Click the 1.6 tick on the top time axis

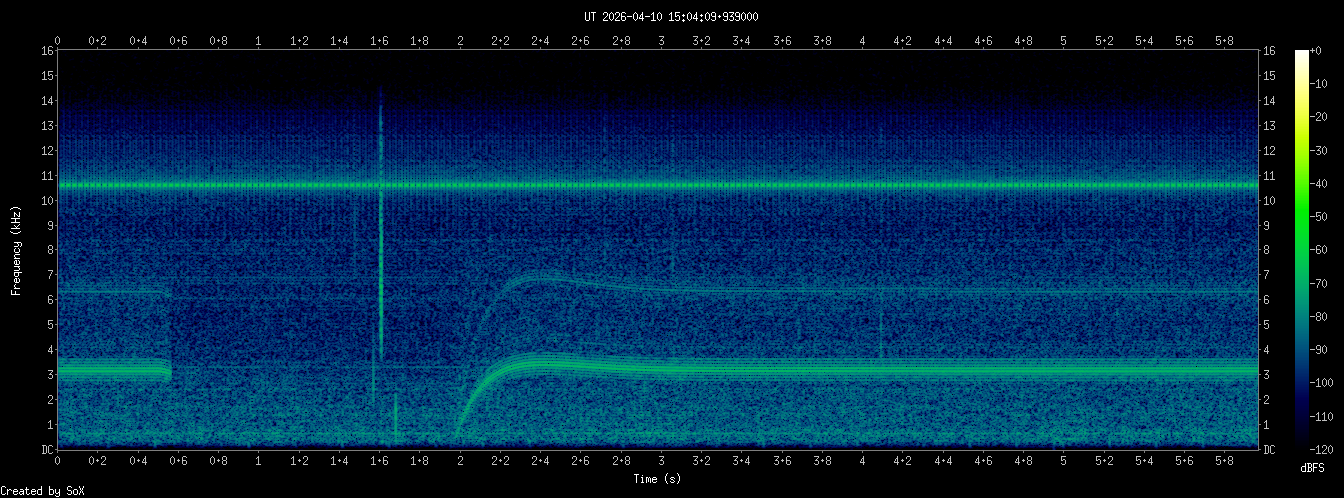[379, 41]
